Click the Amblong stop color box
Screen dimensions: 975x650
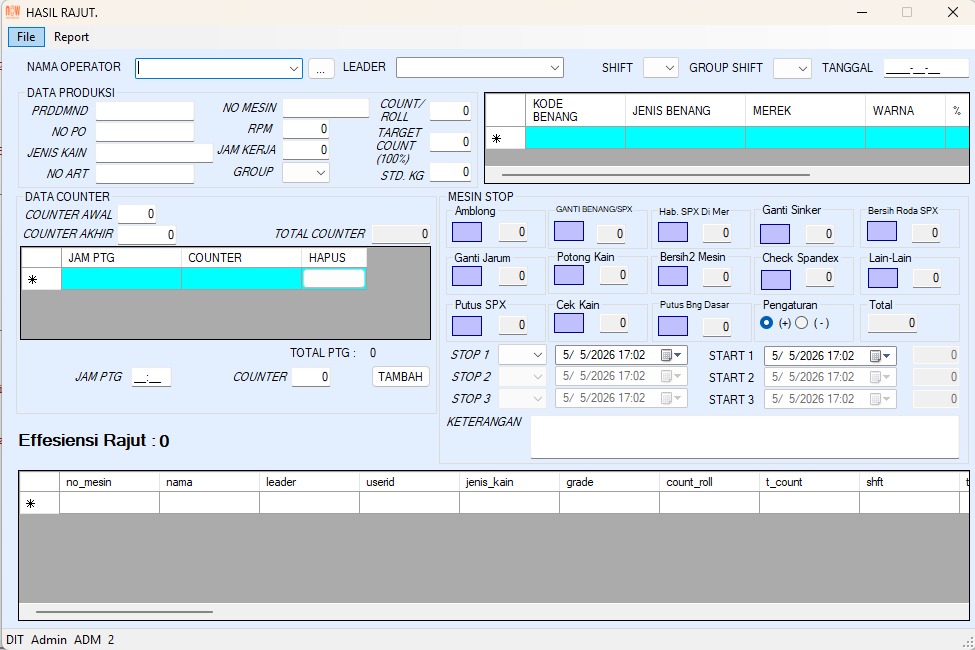click(x=467, y=233)
